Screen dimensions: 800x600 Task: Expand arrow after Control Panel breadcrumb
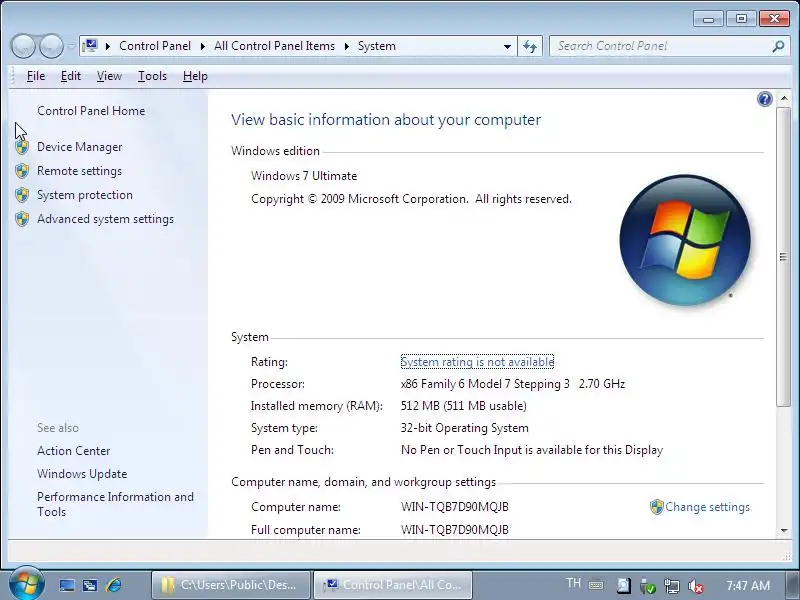(x=203, y=46)
